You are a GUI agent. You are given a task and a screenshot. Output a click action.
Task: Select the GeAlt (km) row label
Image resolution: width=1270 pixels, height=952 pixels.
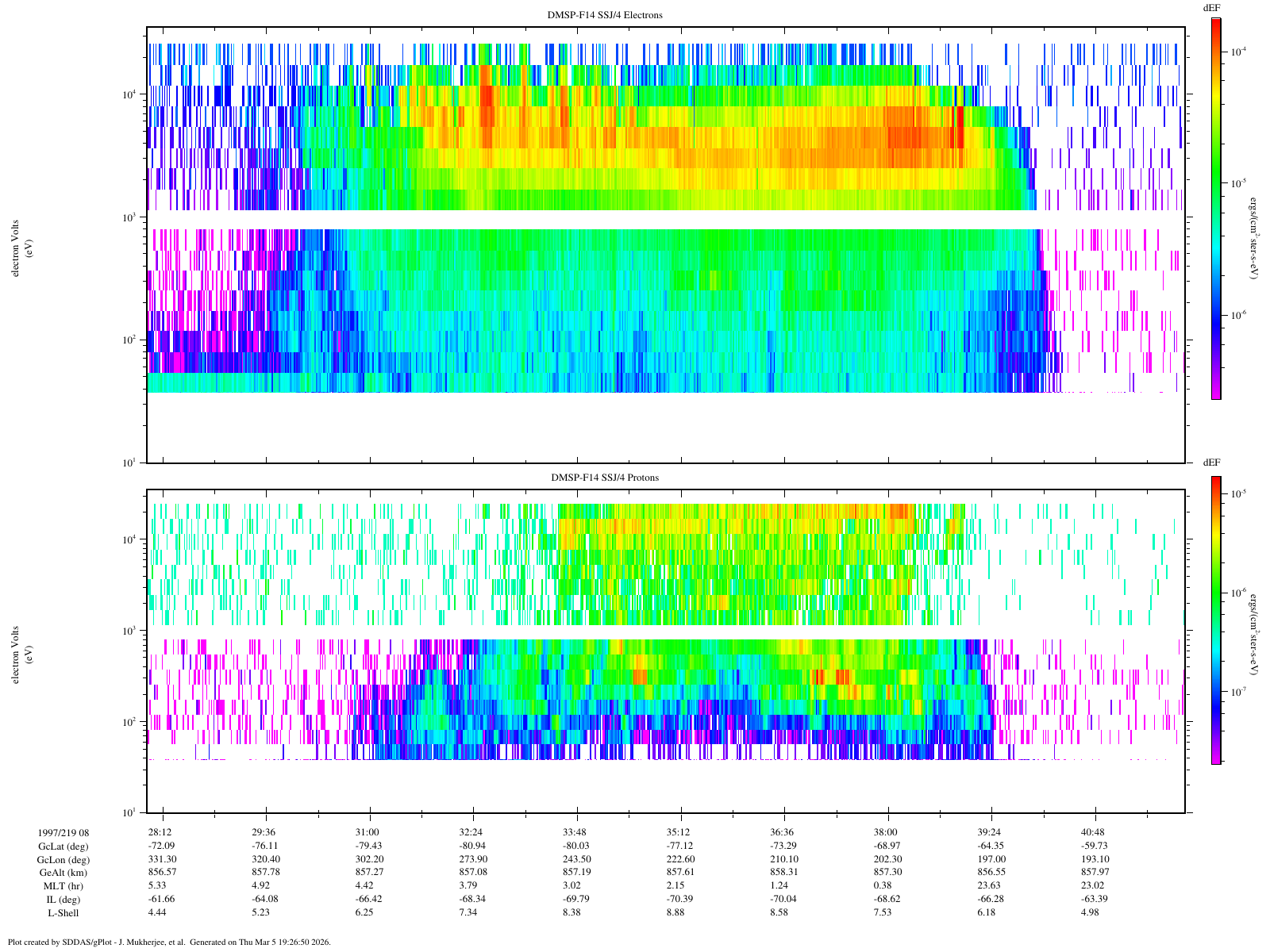tap(63, 873)
